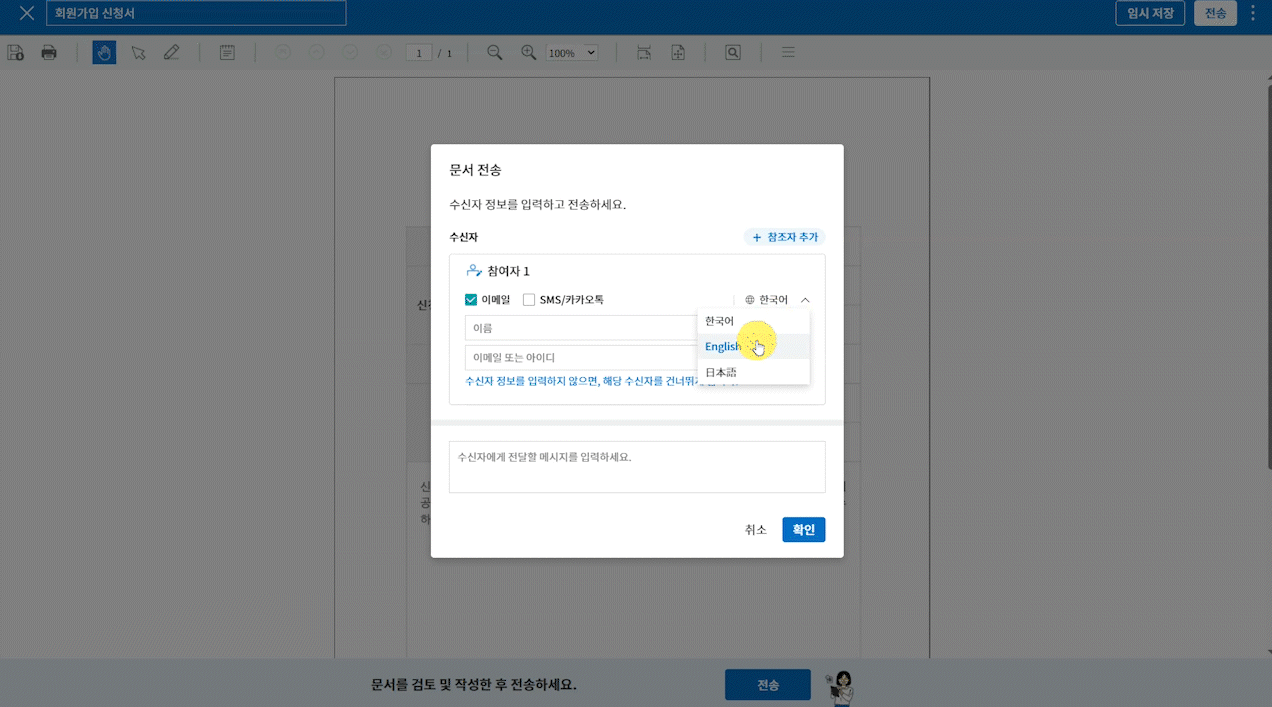
Task: Click the save document icon in toolbar
Action: pyautogui.click(x=15, y=53)
